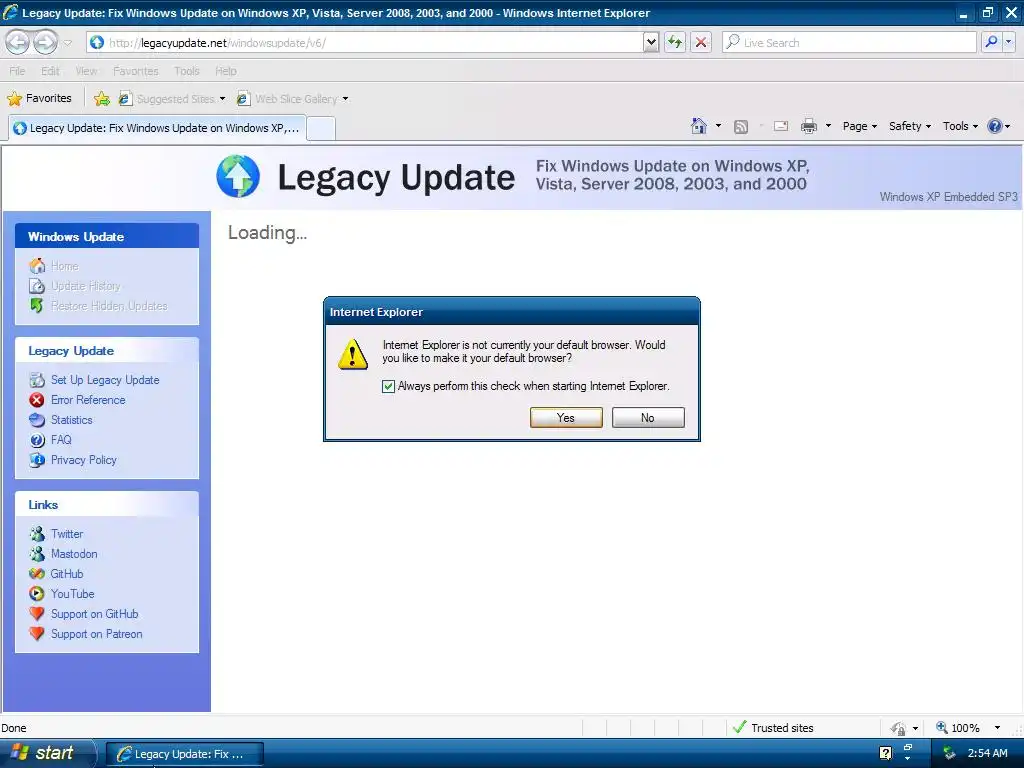1024x768 pixels.
Task: Open the Help menu bar item
Action: click(226, 71)
